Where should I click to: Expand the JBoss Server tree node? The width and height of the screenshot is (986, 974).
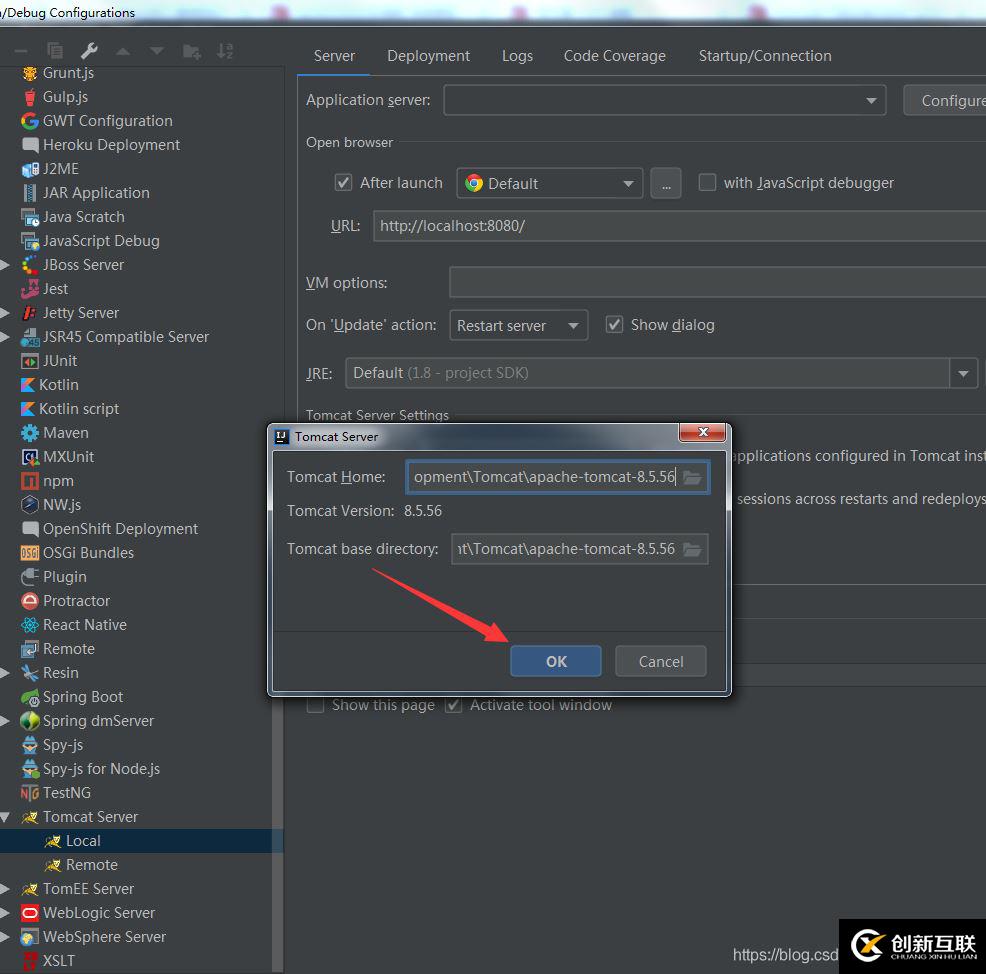point(5,265)
